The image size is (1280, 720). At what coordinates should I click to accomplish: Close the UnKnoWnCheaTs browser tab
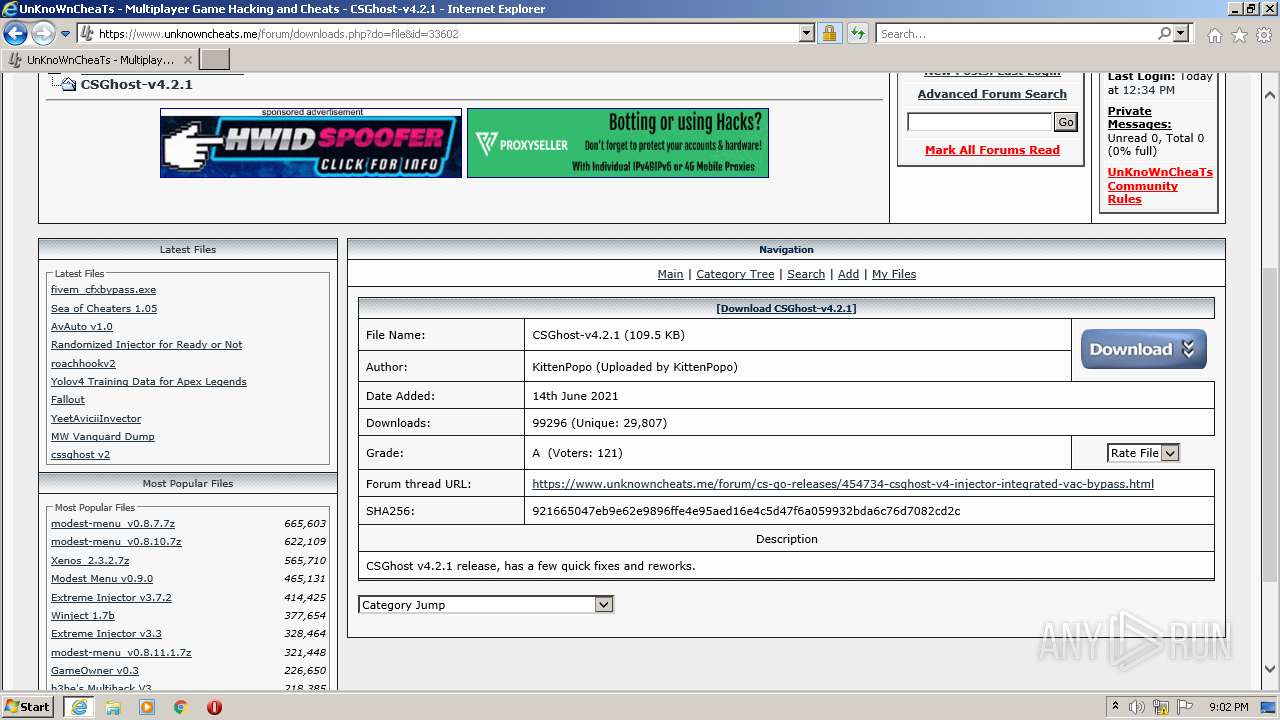pos(188,60)
